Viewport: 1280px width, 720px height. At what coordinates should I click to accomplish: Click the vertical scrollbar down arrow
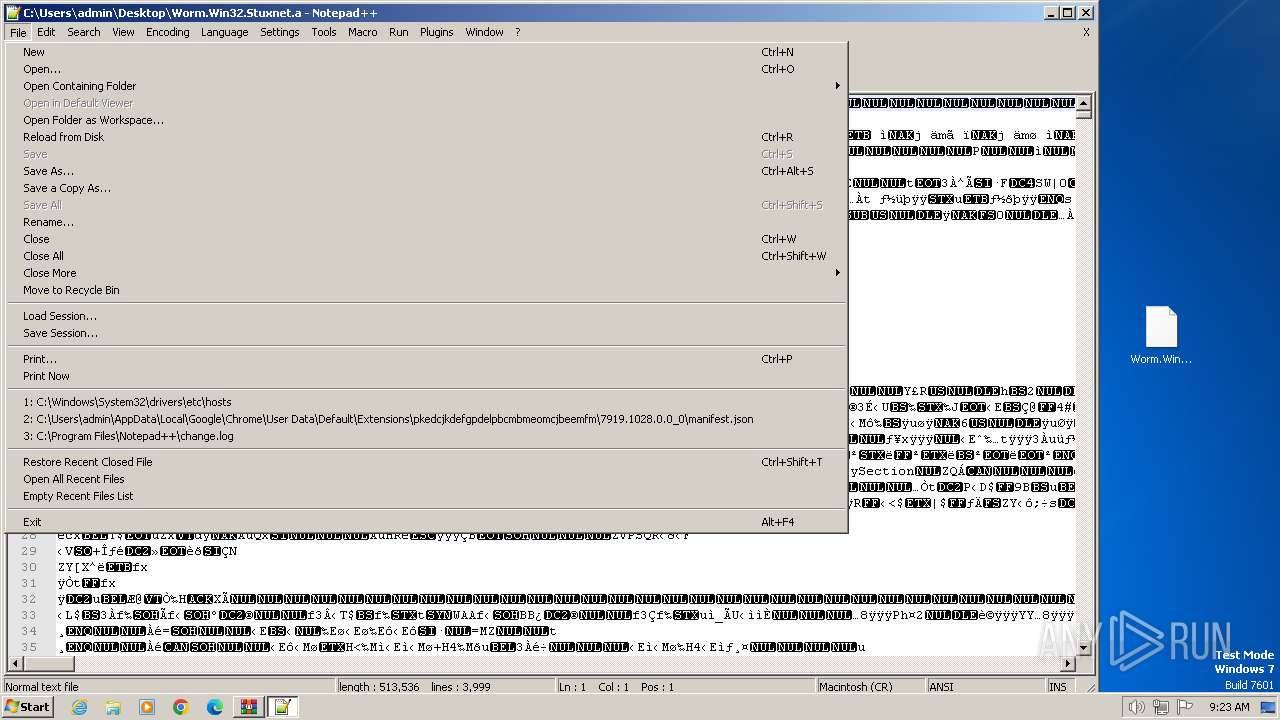(1085, 647)
